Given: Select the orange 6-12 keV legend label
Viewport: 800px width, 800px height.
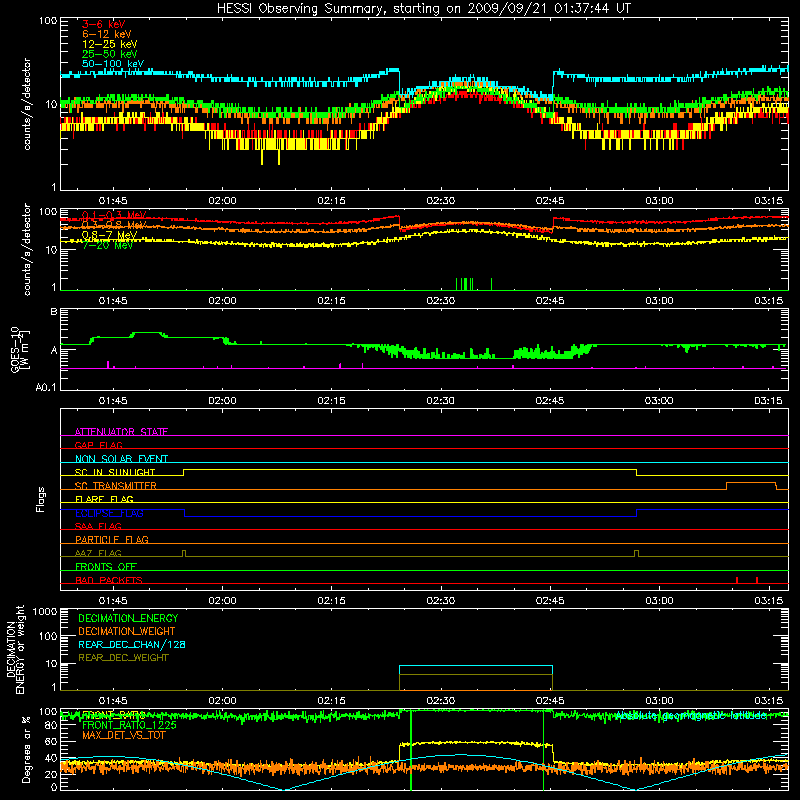Looking at the screenshot, I should coord(107,34).
